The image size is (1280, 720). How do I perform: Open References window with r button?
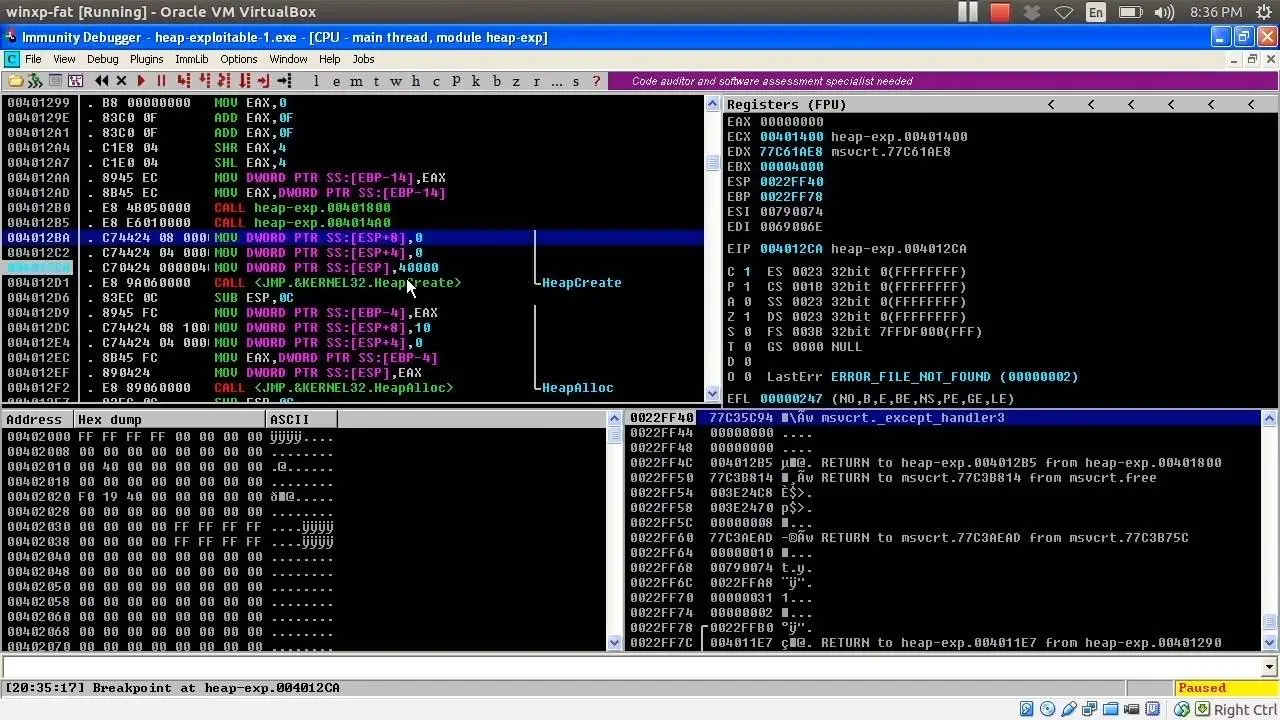coord(536,81)
